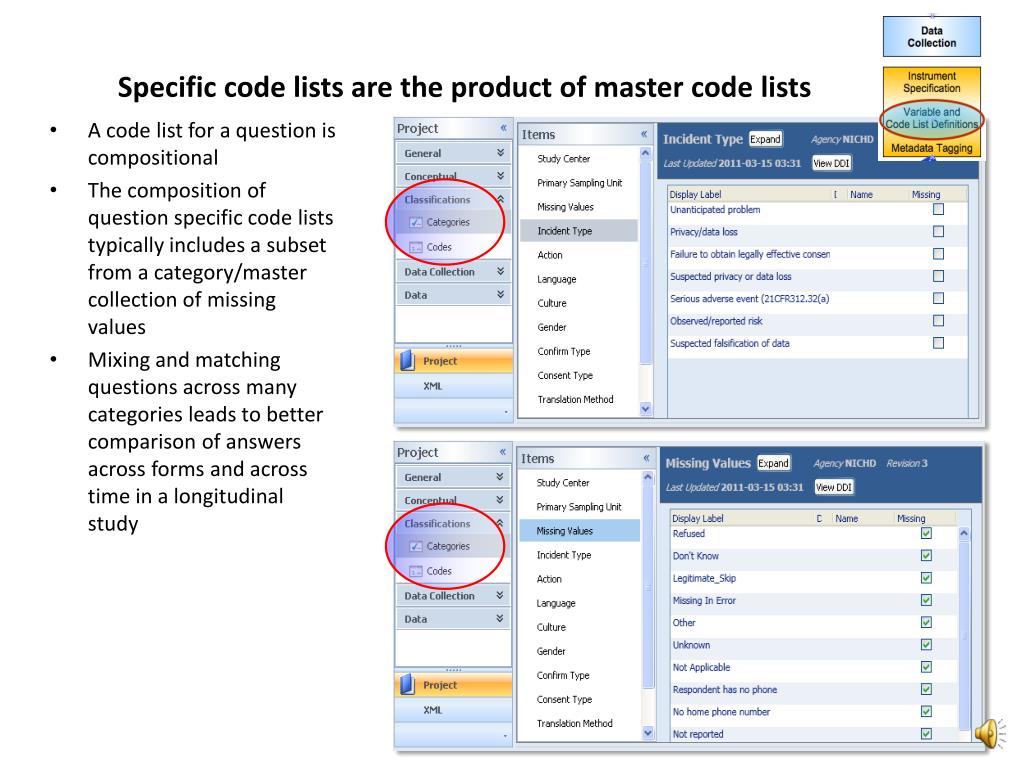Expand Data section in upper Project panel
Screen dimensions: 1024x768
point(500,295)
